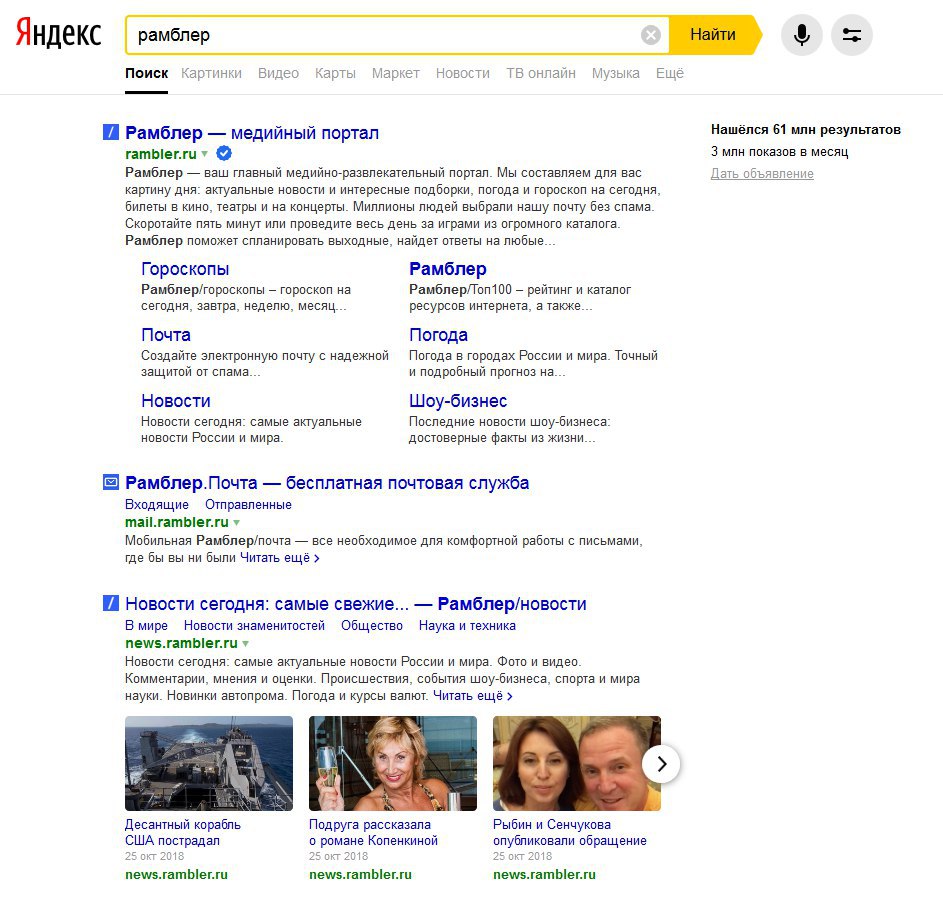
Task: Click the 3 млн показов в месяц text
Action: (779, 152)
